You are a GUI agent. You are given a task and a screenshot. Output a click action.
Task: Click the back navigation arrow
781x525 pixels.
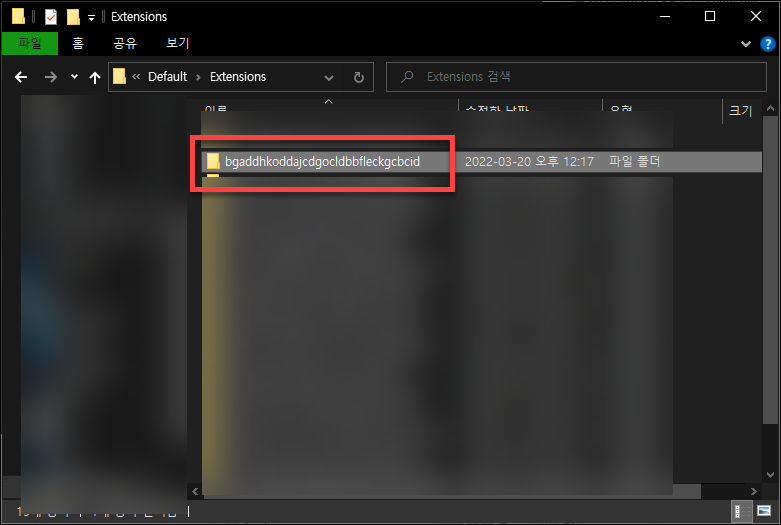click(x=21, y=77)
